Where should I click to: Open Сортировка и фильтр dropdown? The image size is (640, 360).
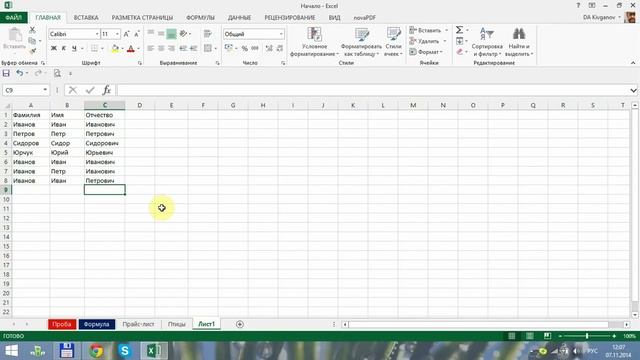[487, 42]
